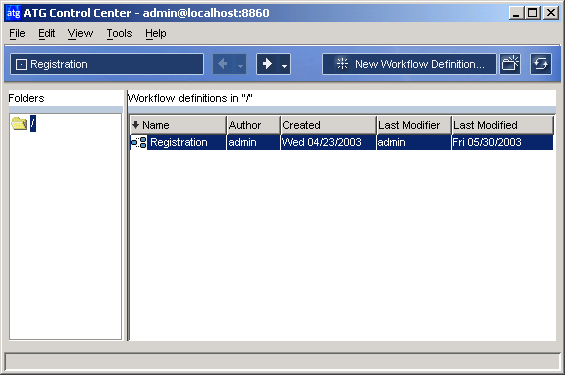The image size is (565, 375).
Task: Click the Registration workflow icon in list
Action: pyautogui.click(x=139, y=142)
